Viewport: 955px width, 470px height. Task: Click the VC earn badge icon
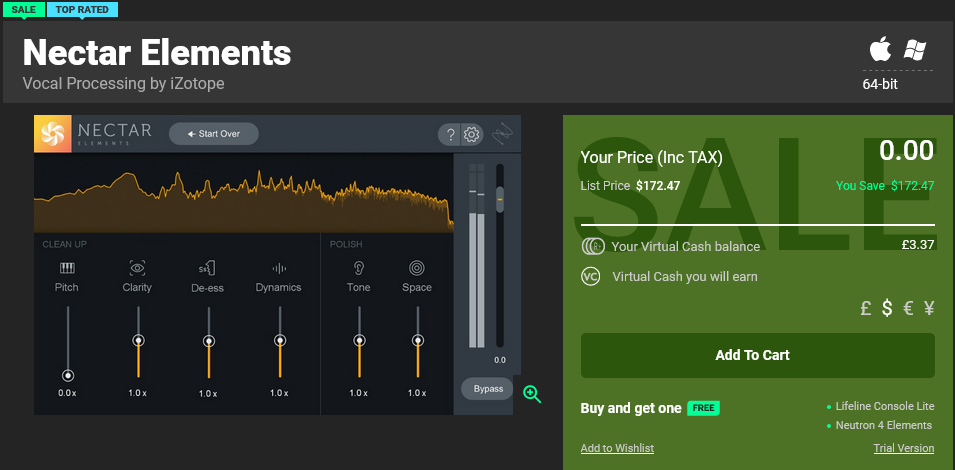[590, 276]
